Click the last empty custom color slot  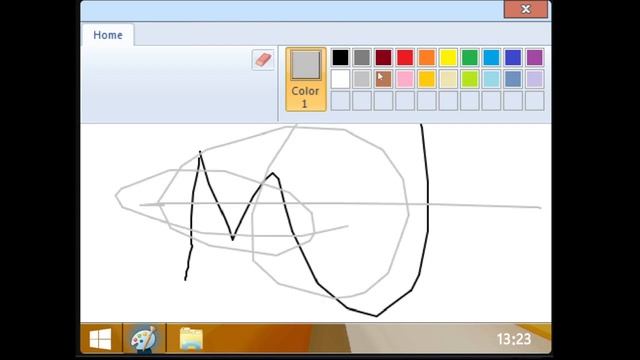pyautogui.click(x=535, y=101)
